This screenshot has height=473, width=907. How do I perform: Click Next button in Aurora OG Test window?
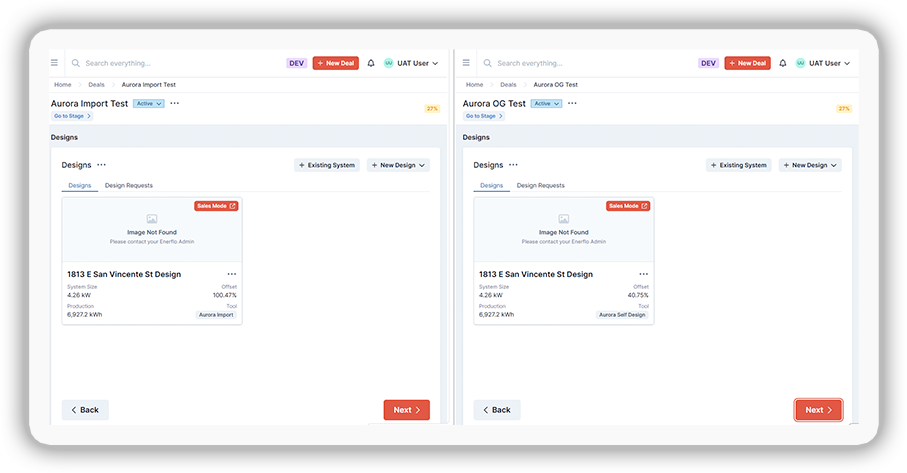(x=818, y=410)
